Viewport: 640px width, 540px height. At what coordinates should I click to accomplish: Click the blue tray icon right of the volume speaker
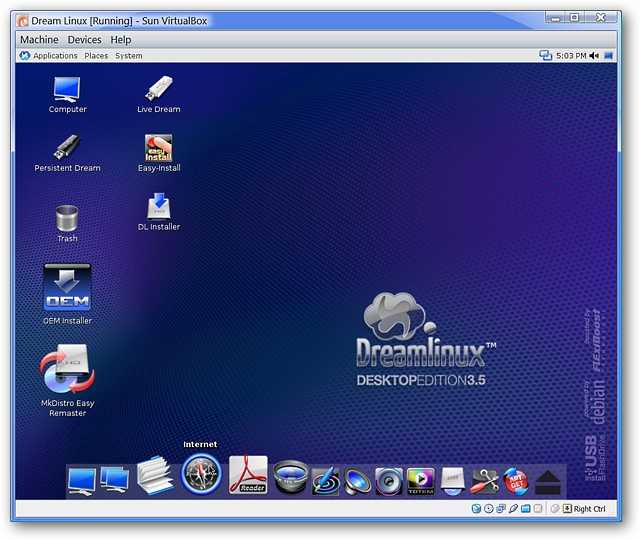click(608, 56)
